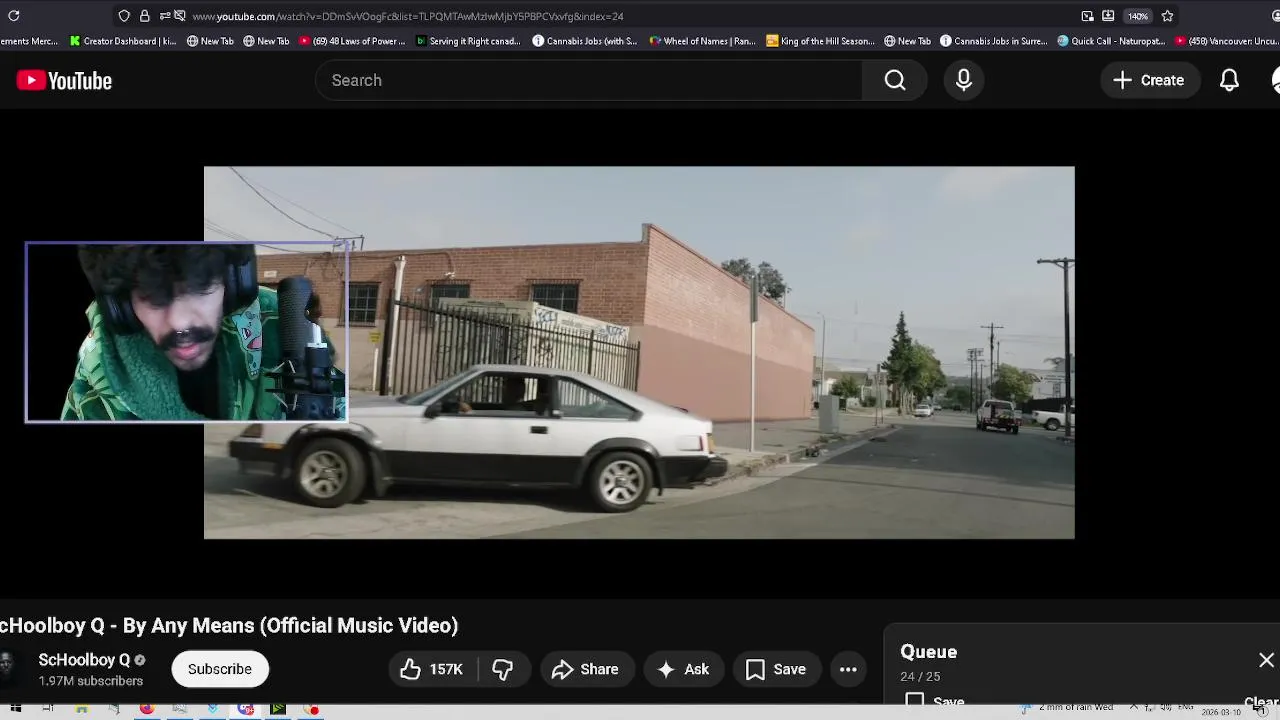Click the search magnifier button
The height and width of the screenshot is (720, 1280).
coord(895,80)
